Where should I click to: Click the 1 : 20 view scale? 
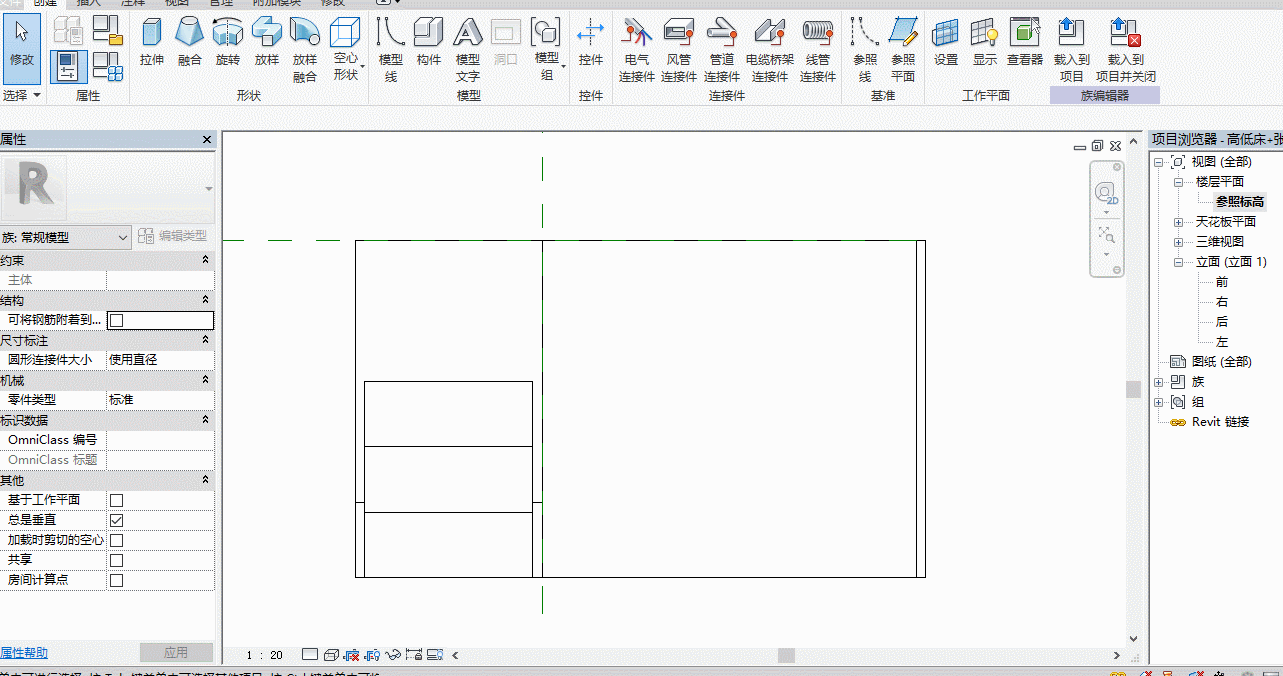[265, 655]
